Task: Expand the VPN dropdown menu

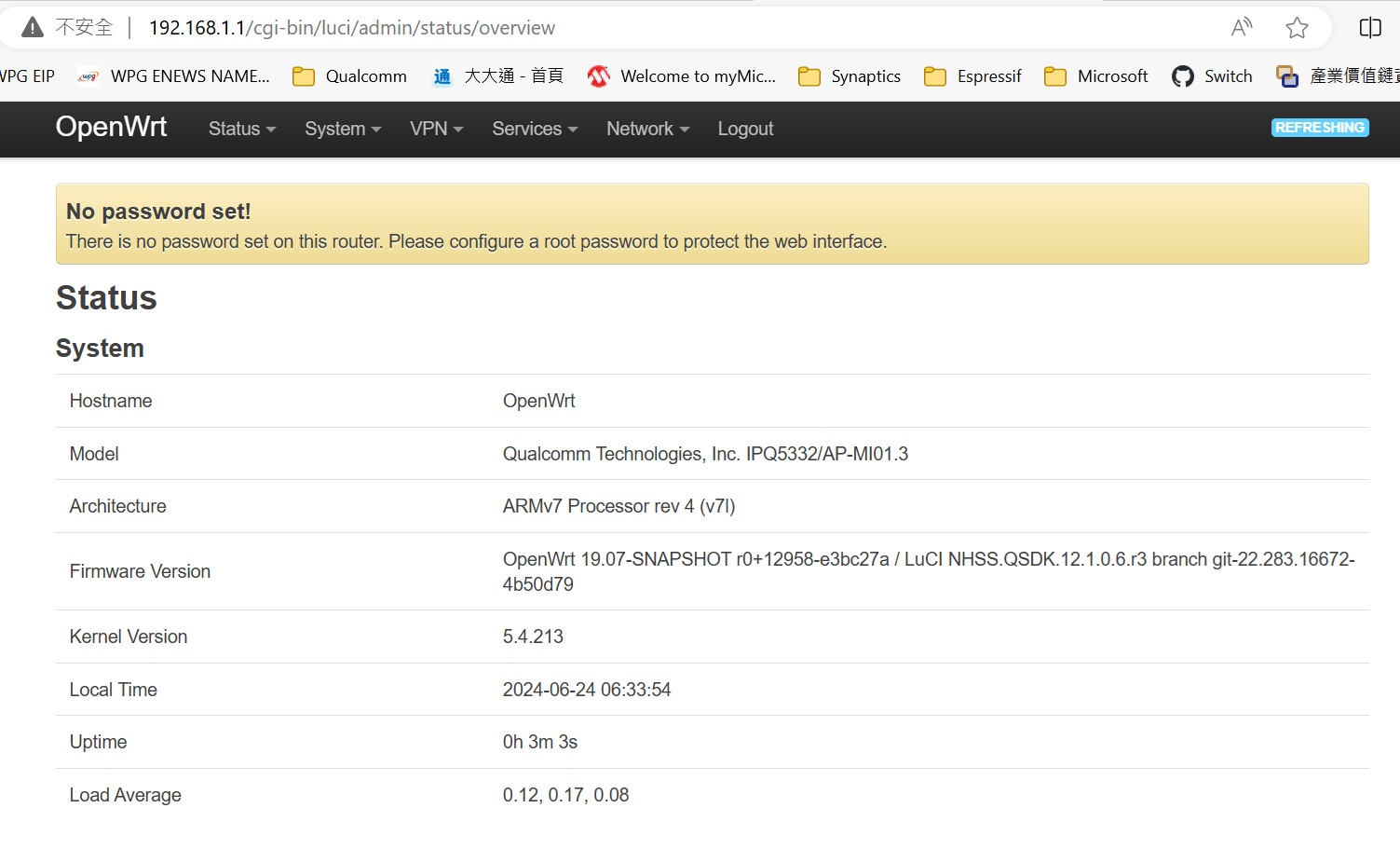Action: (x=437, y=129)
